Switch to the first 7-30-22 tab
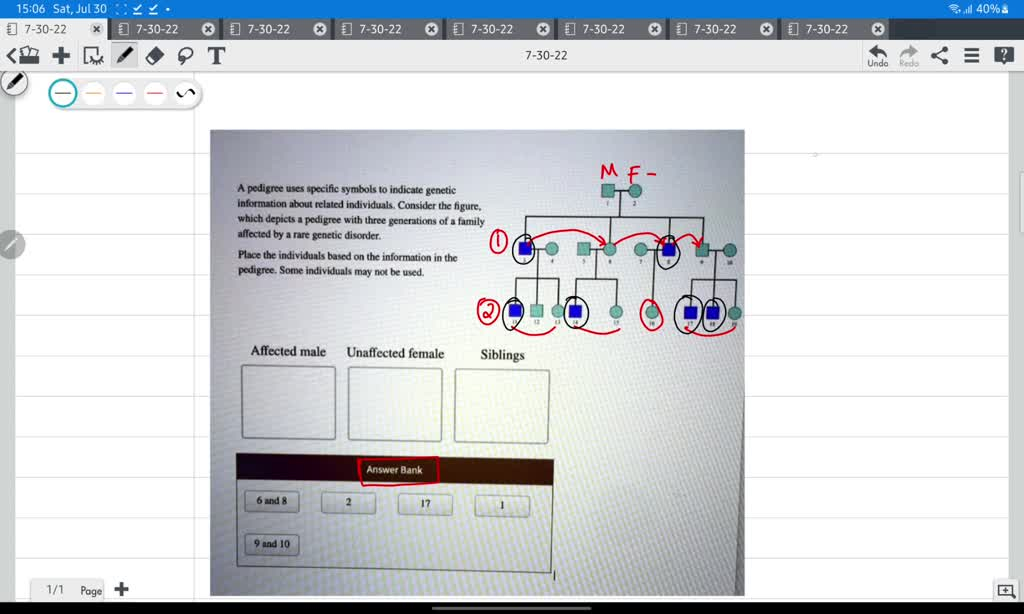This screenshot has width=1024, height=614. (45, 29)
